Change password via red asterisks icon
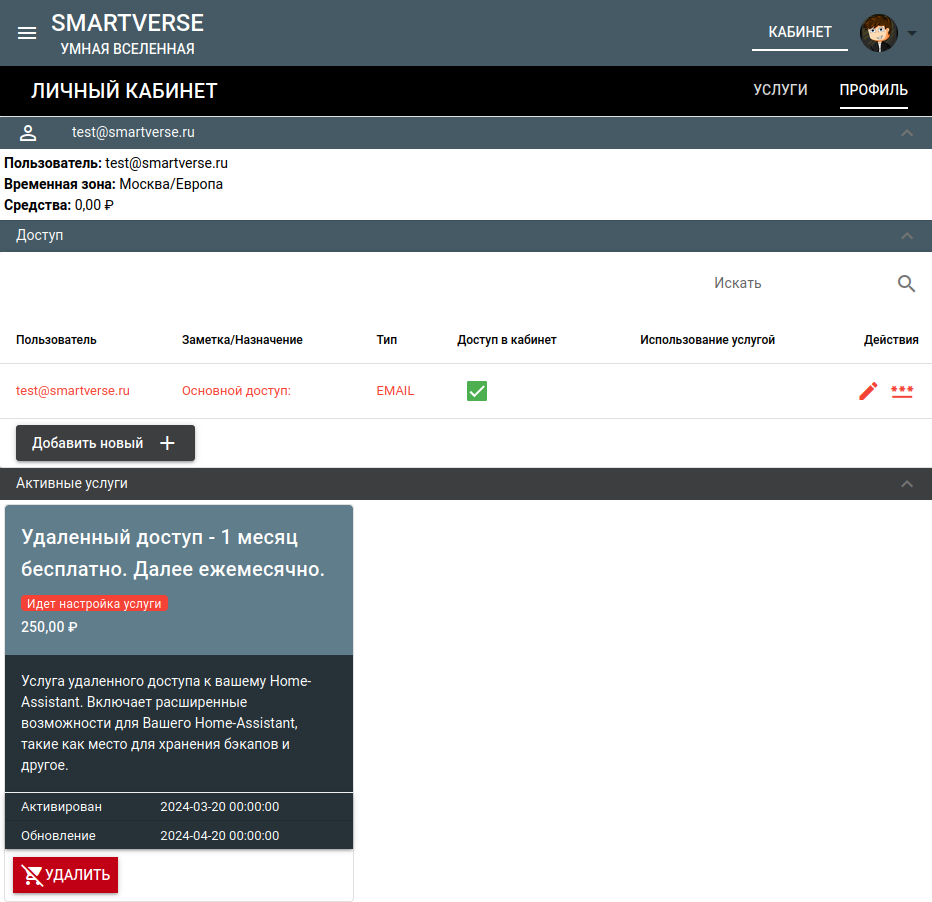Screen dimensions: 932x902 pyautogui.click(x=902, y=391)
